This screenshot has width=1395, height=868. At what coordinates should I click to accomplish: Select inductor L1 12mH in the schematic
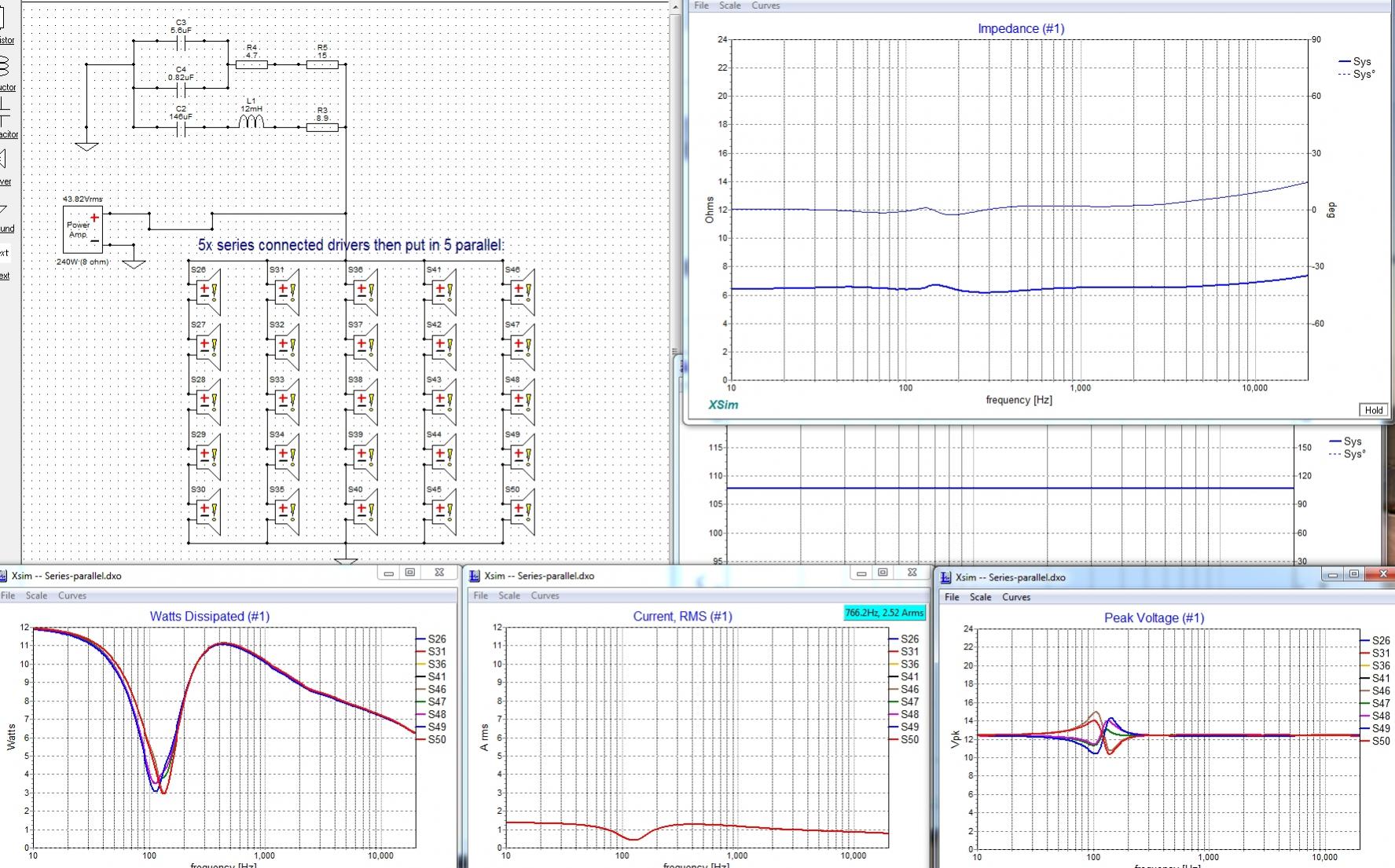click(251, 121)
